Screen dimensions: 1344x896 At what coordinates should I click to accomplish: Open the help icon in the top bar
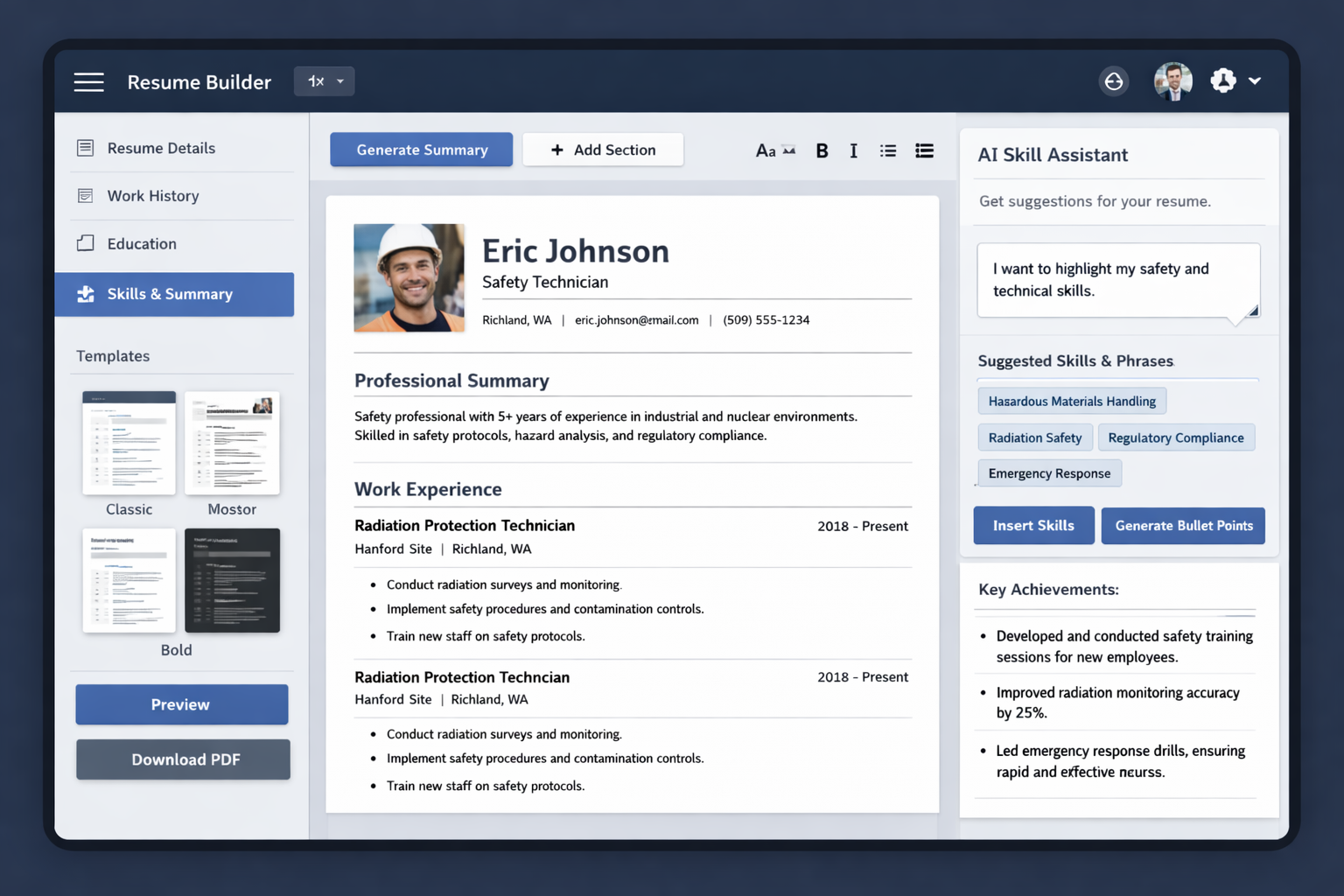[1114, 80]
